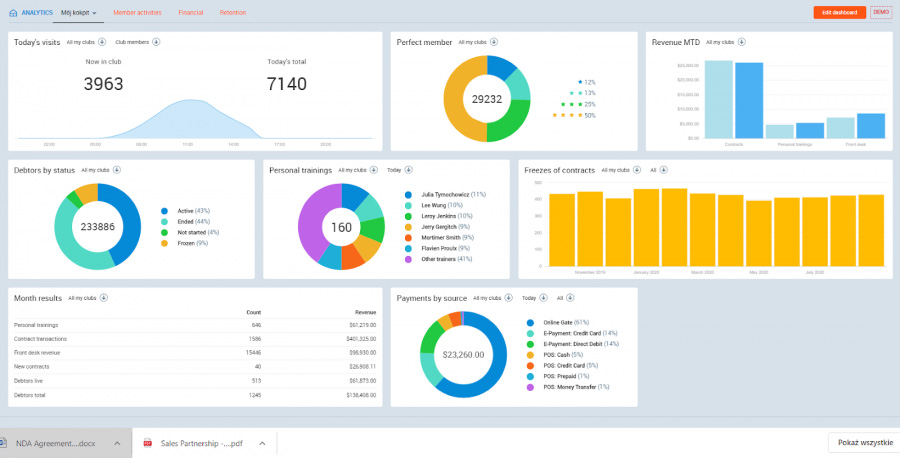Image resolution: width=900 pixels, height=458 pixels.
Task: Open Club members filter arrow icon
Action: [156, 41]
